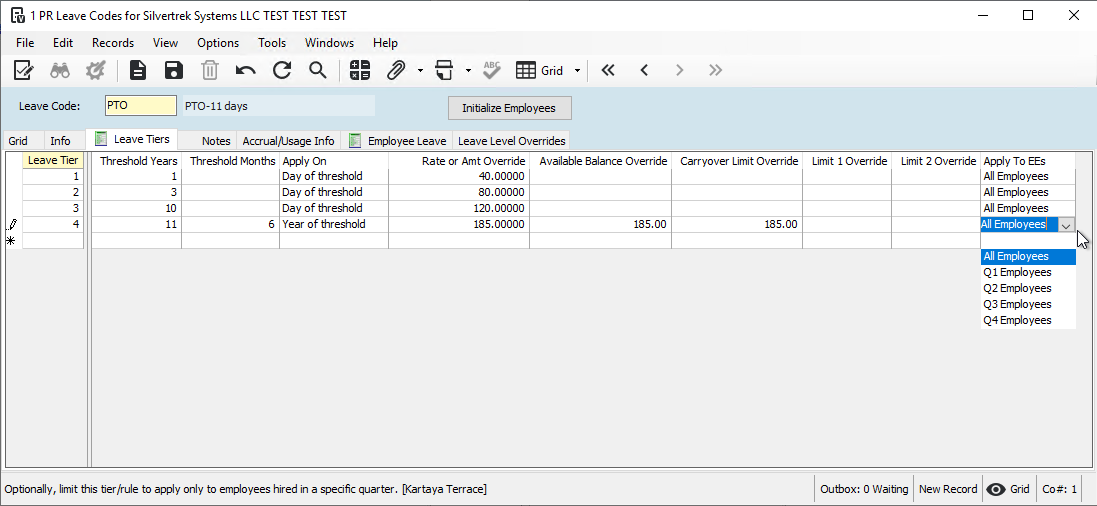Open the Leave Level Overrides tab

pyautogui.click(x=511, y=141)
